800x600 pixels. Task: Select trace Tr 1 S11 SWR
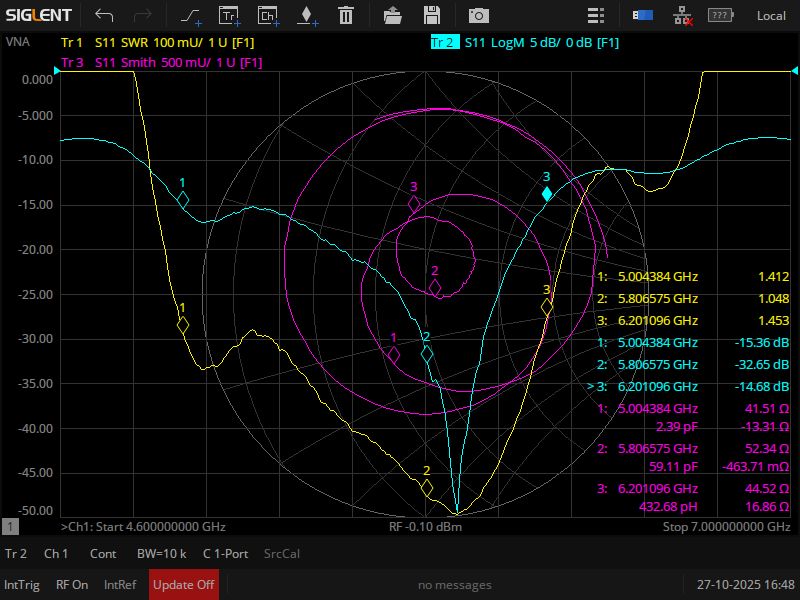pos(160,43)
